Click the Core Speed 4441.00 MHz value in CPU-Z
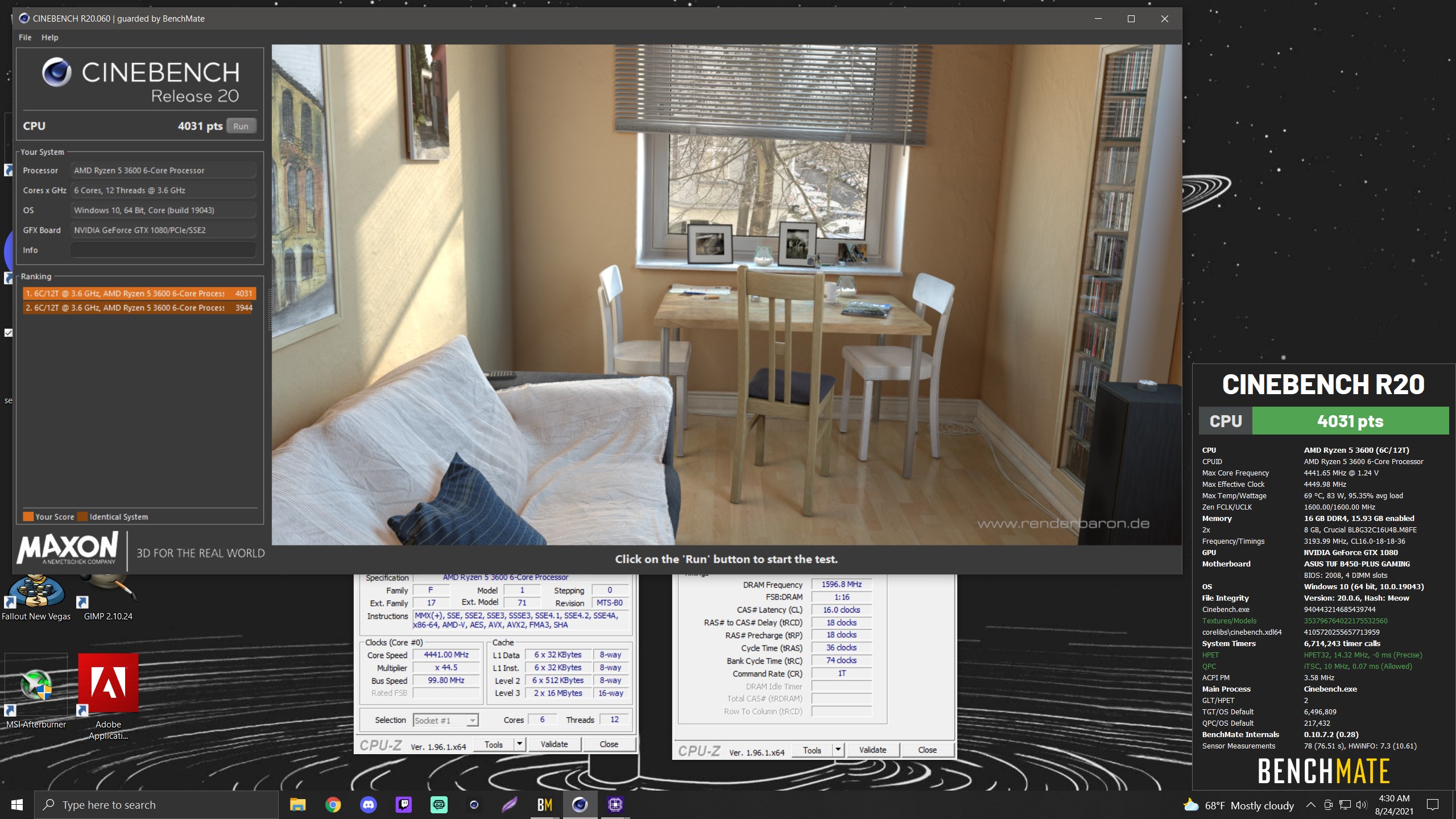This screenshot has height=819, width=1456. (x=446, y=655)
